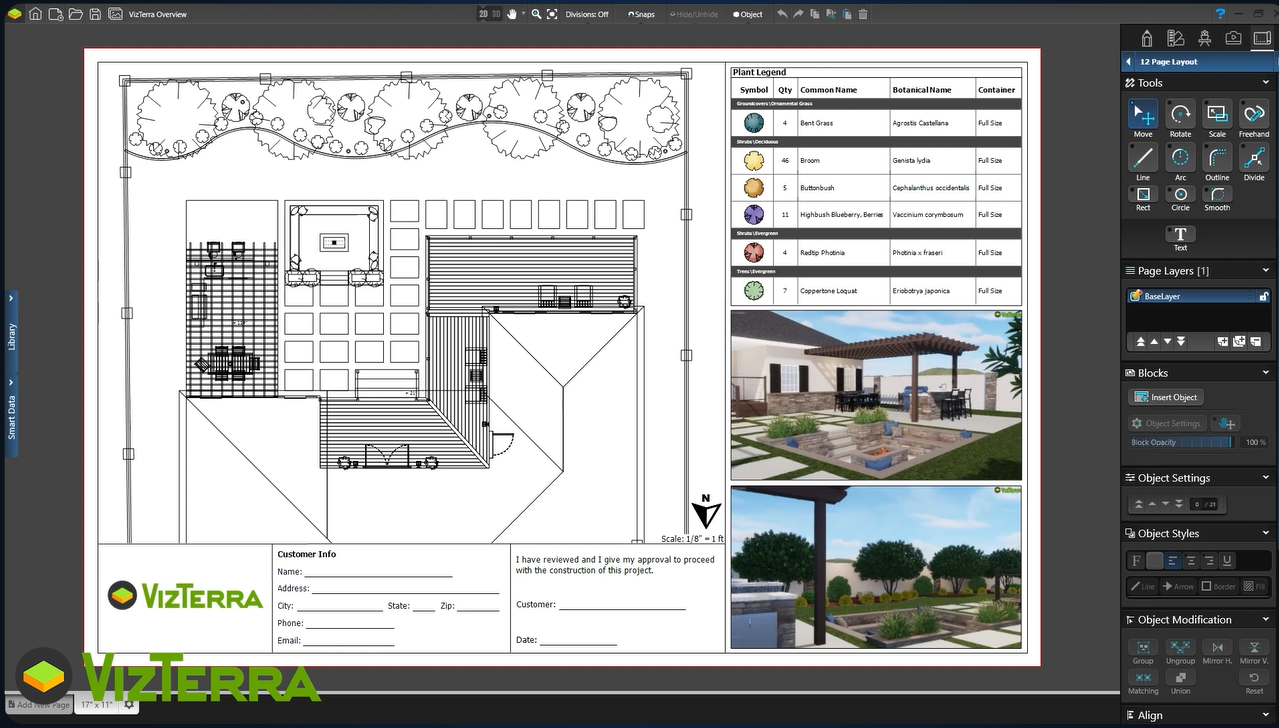1279x728 pixels.
Task: Select the Smooth tool
Action: click(1217, 194)
